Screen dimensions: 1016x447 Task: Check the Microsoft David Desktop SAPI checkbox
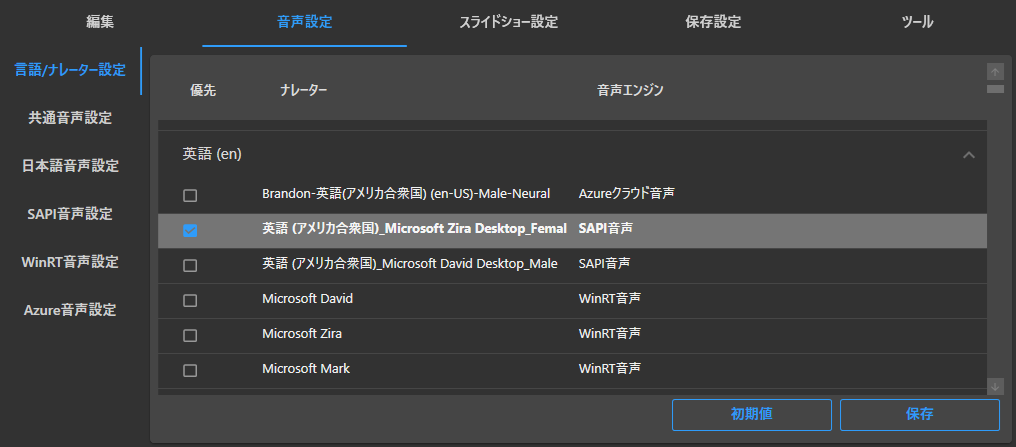(190, 266)
